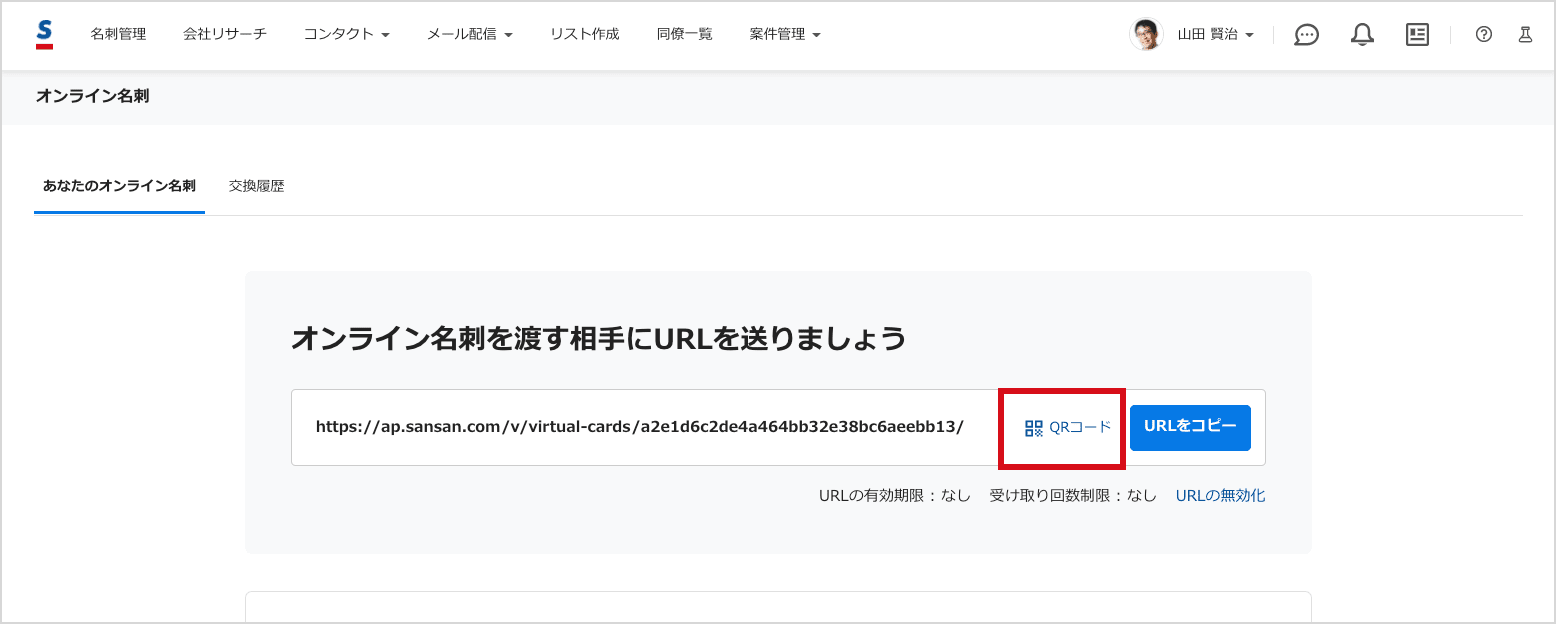Open the chat messages icon
Viewport: 1556px width, 624px height.
click(1306, 34)
